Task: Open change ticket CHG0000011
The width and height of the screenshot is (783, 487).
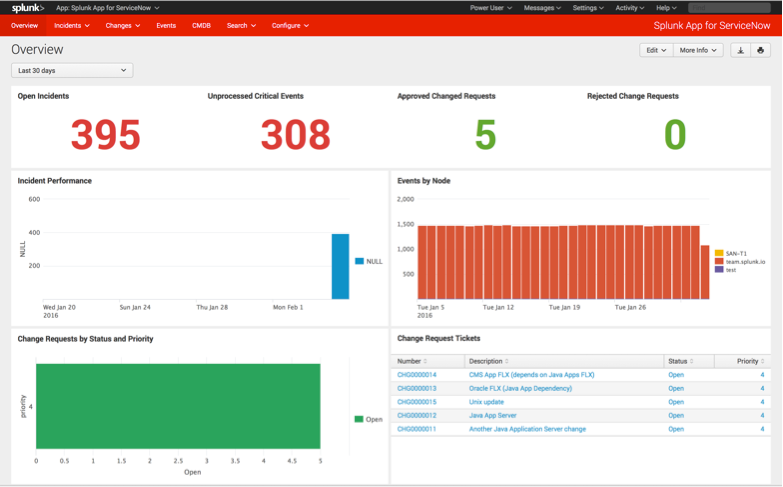Action: (416, 429)
